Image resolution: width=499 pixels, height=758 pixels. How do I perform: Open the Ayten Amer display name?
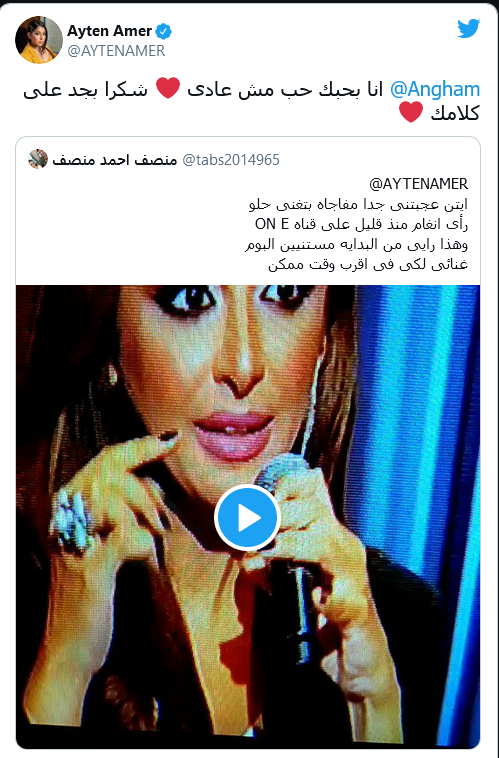(x=110, y=31)
